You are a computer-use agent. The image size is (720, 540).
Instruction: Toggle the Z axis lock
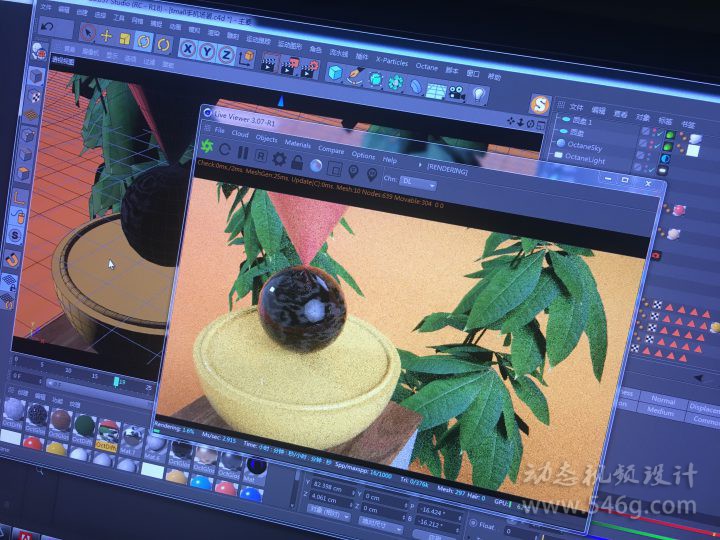(226, 53)
